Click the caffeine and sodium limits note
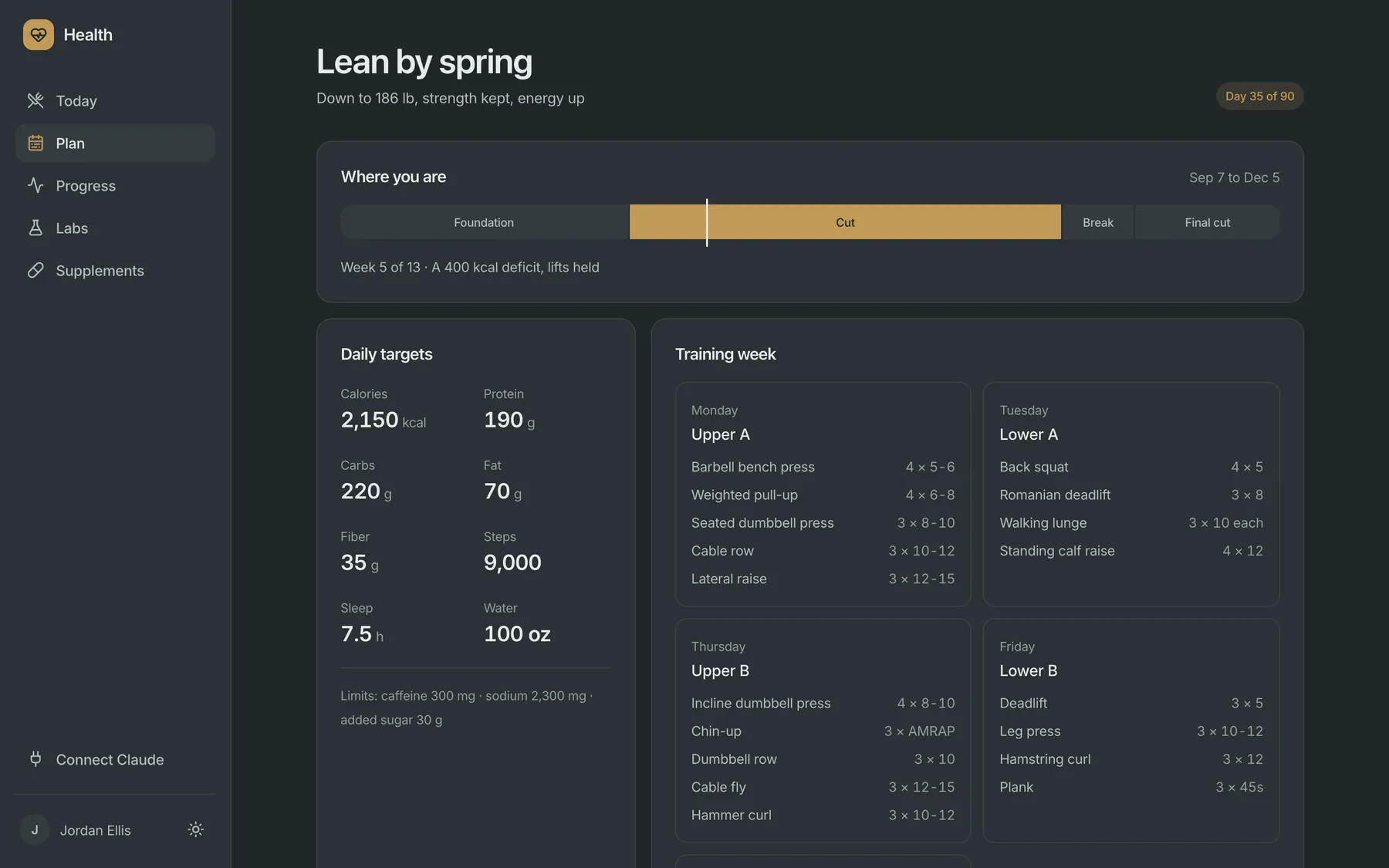This screenshot has width=1389, height=868. point(467,708)
